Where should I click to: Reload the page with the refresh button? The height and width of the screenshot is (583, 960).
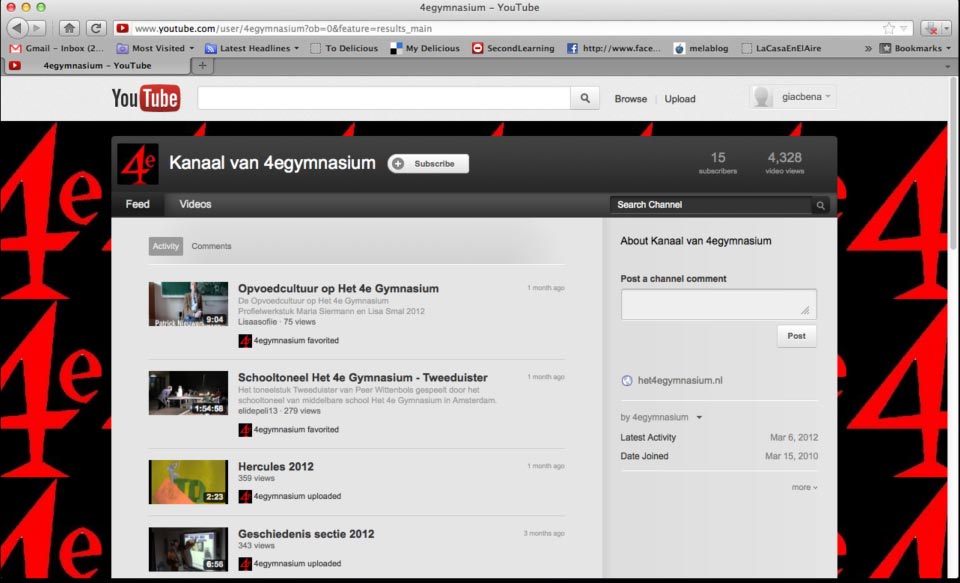pos(96,28)
